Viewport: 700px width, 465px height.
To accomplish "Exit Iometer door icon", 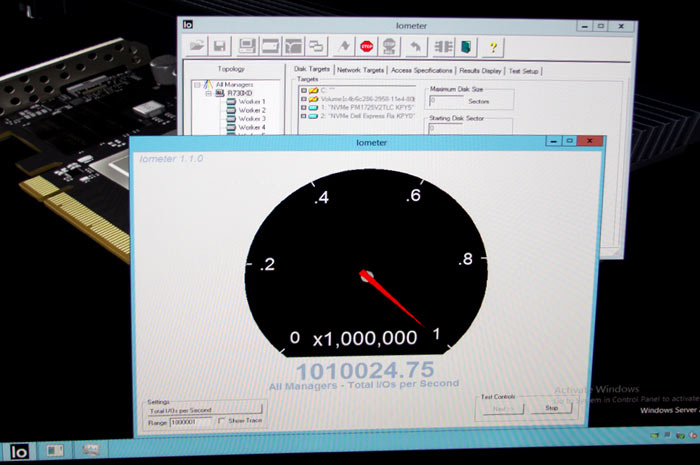I will 466,47.
